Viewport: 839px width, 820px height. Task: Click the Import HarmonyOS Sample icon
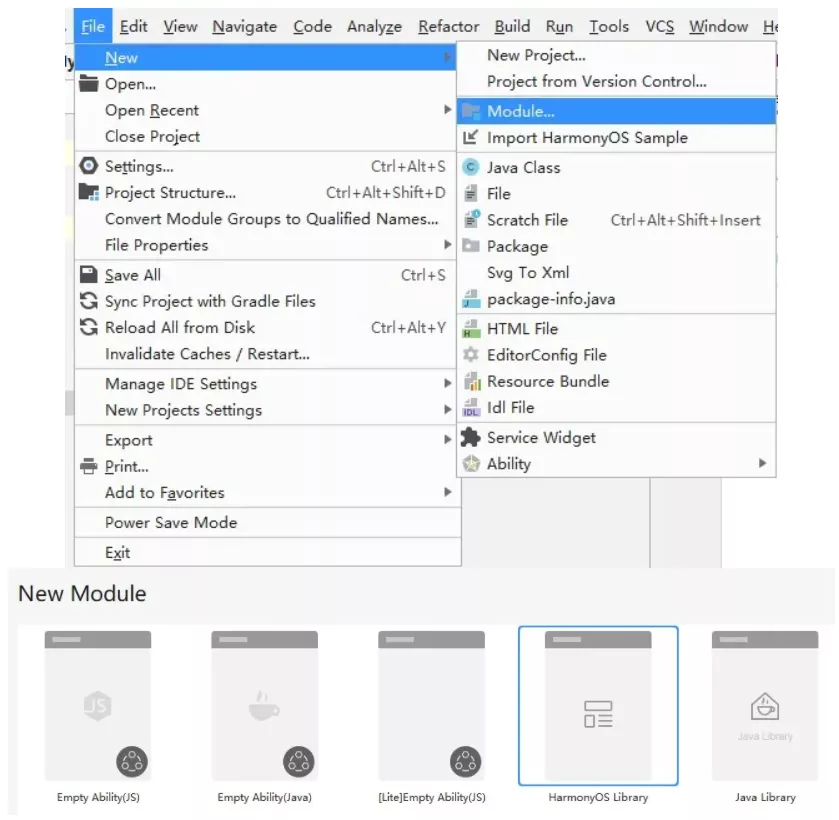pyautogui.click(x=471, y=138)
